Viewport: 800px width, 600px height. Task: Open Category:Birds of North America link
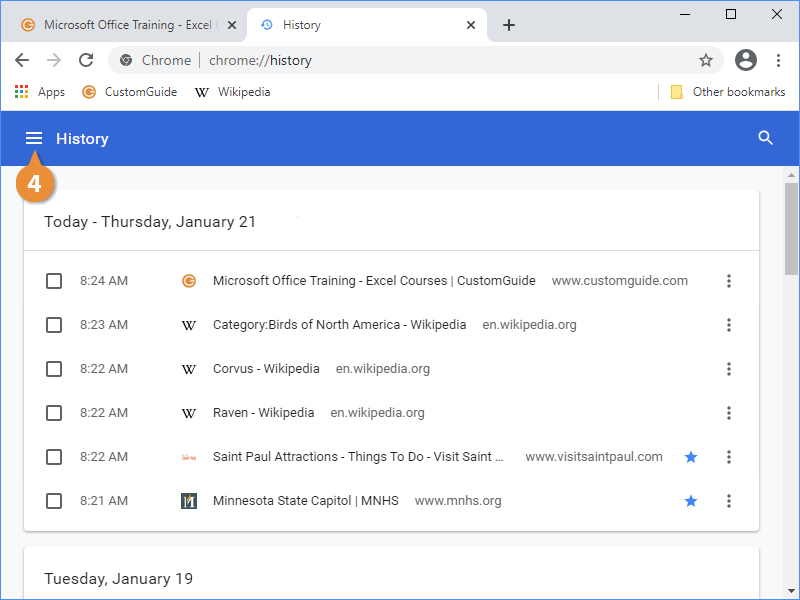tap(339, 325)
